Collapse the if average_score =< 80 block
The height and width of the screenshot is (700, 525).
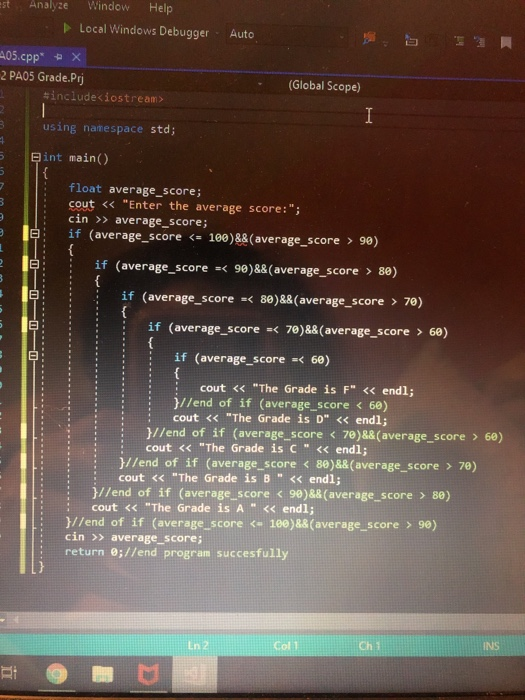pos(34,295)
